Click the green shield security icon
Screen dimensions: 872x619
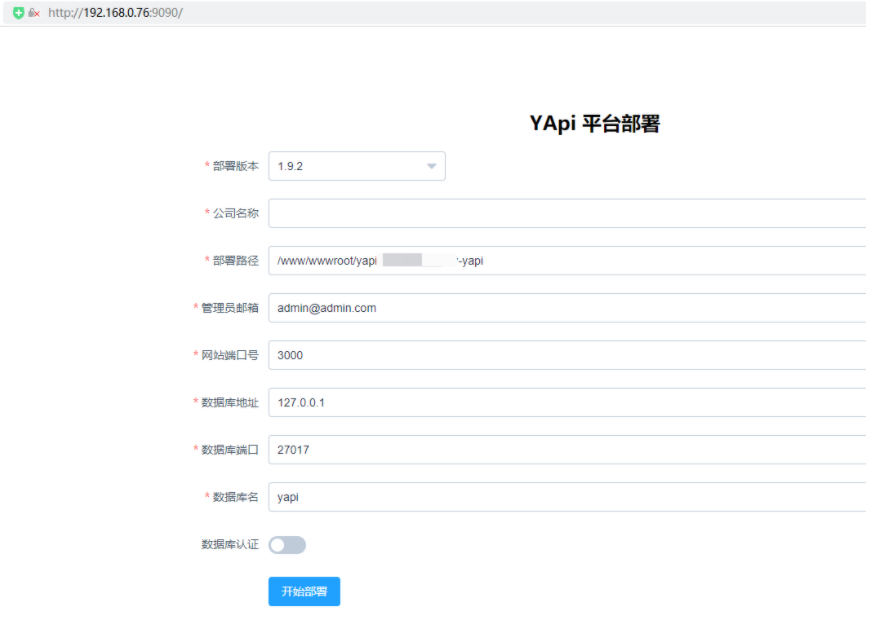point(18,13)
